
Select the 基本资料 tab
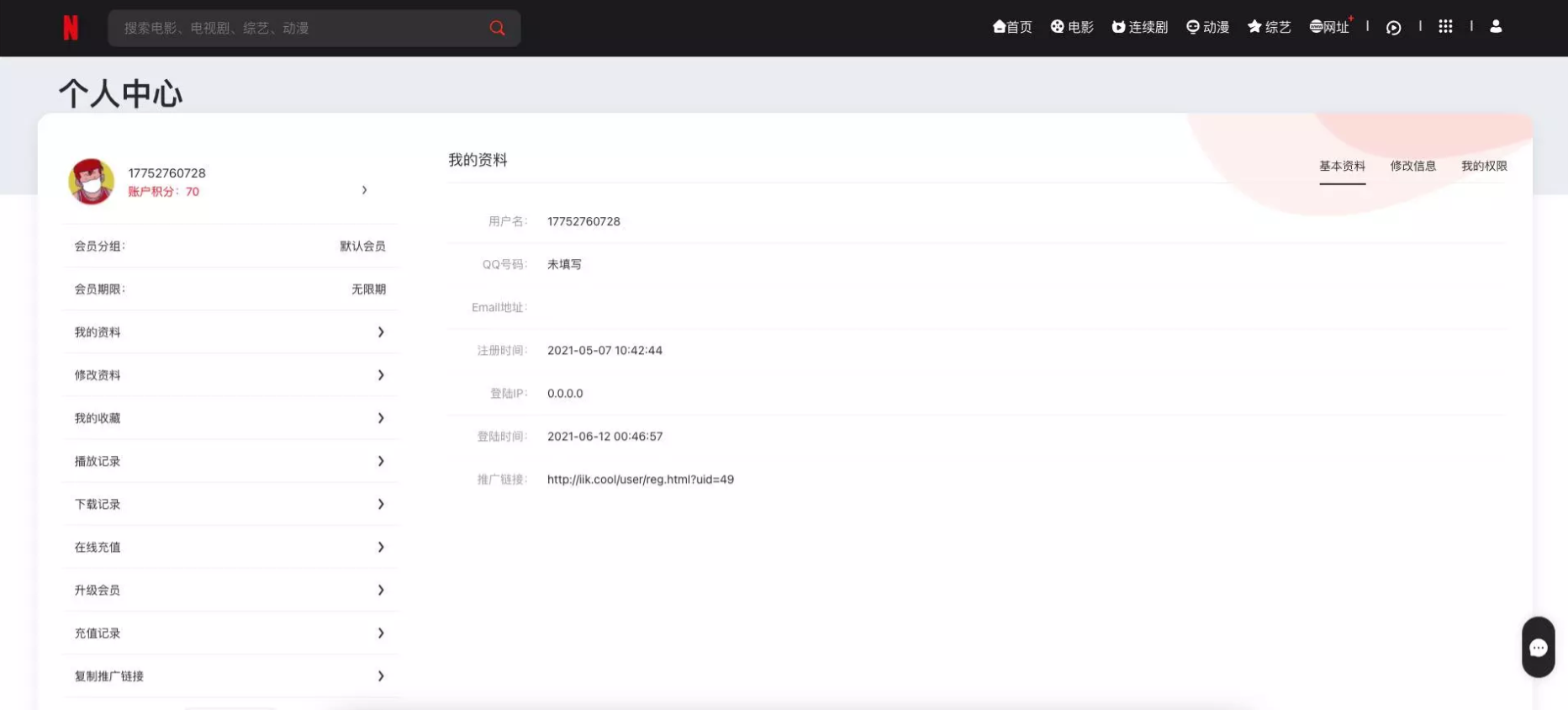(x=1342, y=166)
